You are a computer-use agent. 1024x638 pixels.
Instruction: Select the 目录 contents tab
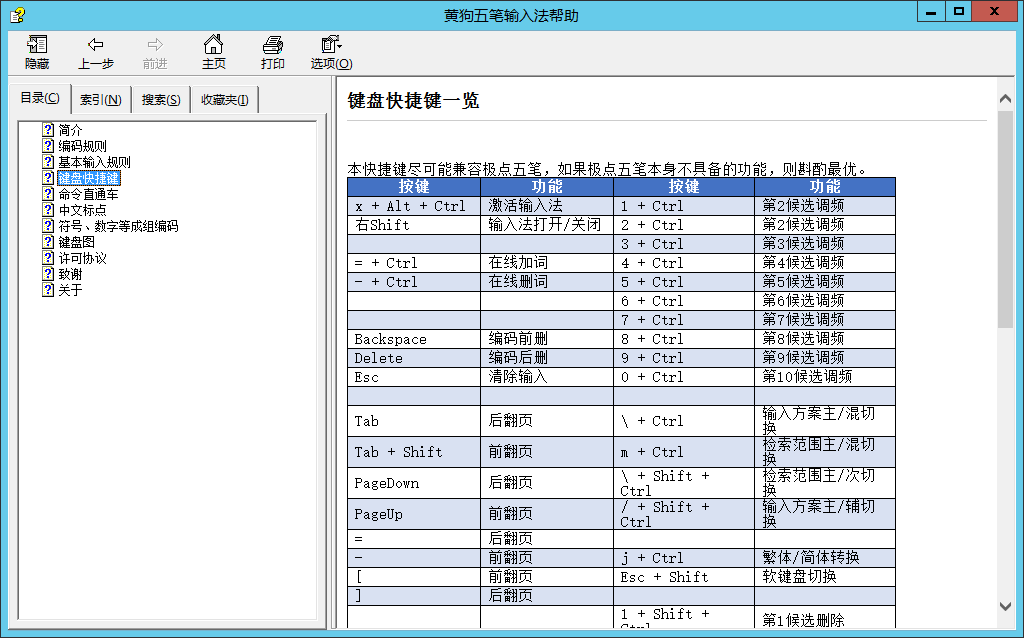[40, 98]
